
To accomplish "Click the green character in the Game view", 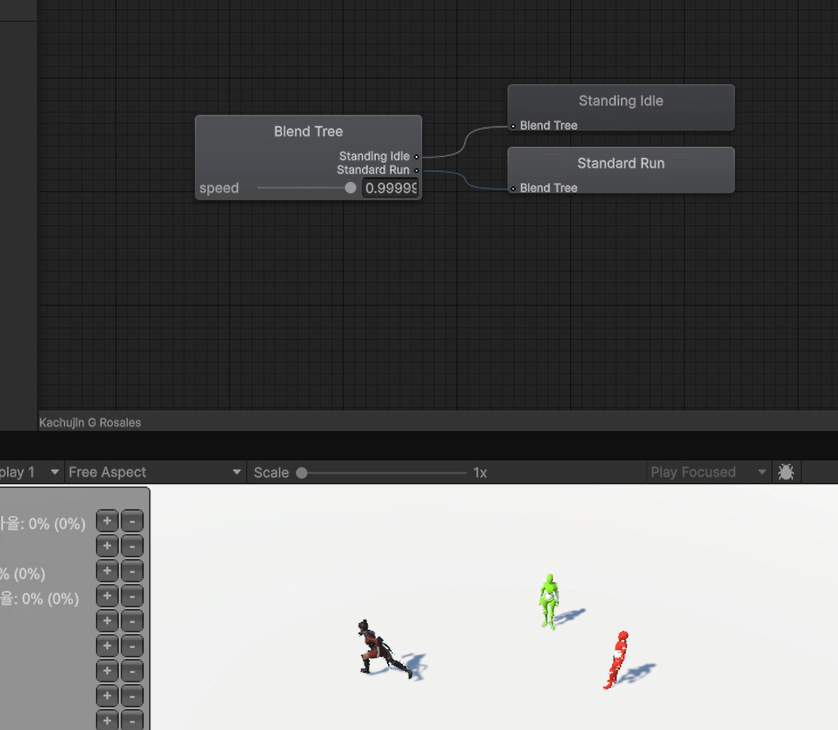I will tap(548, 601).
